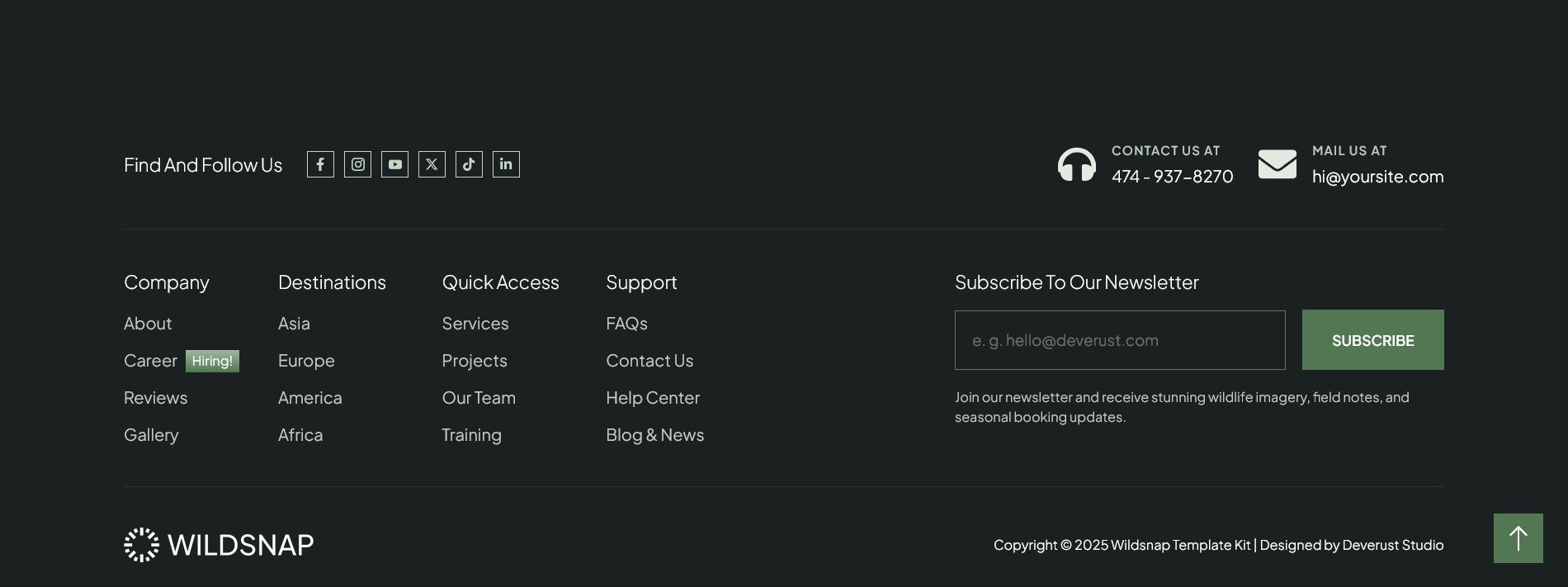Call the phone number 474 - 937-8270

point(1172,177)
